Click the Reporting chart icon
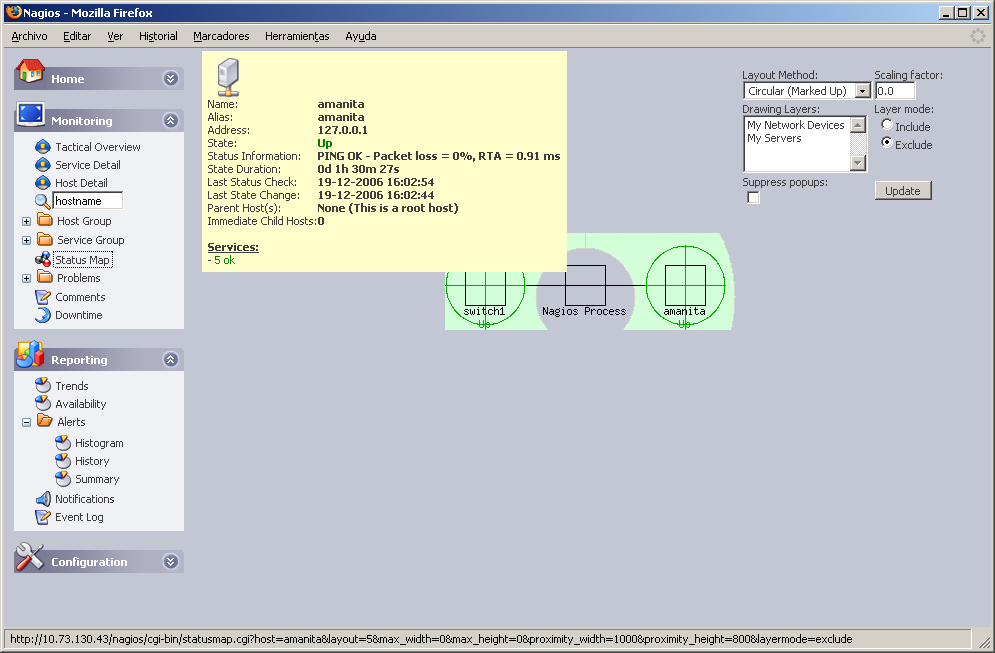The width and height of the screenshot is (995, 653). click(x=30, y=354)
